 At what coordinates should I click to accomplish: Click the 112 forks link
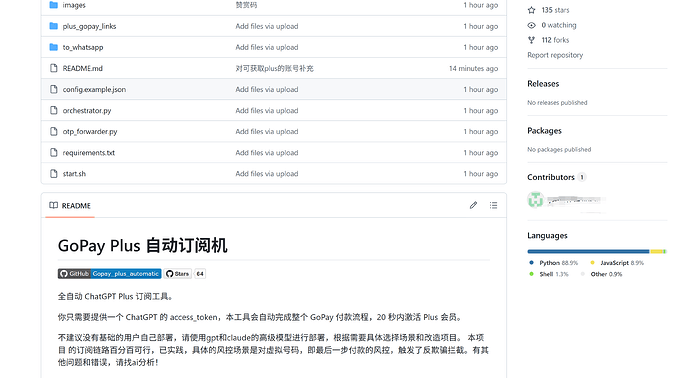click(x=555, y=40)
